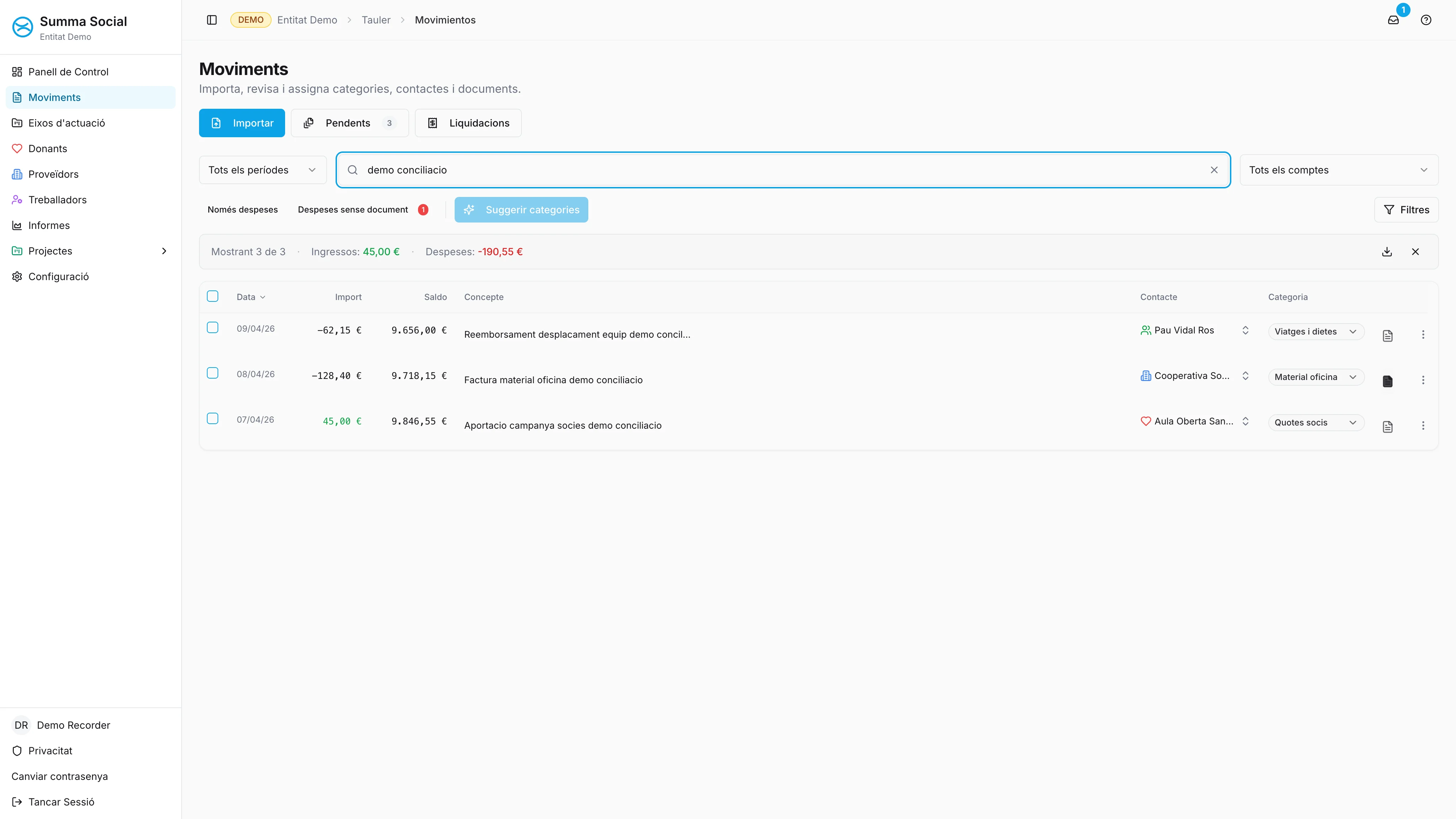Viewport: 1456px width, 819px height.
Task: Open Informes section in sidebar
Action: 49,225
